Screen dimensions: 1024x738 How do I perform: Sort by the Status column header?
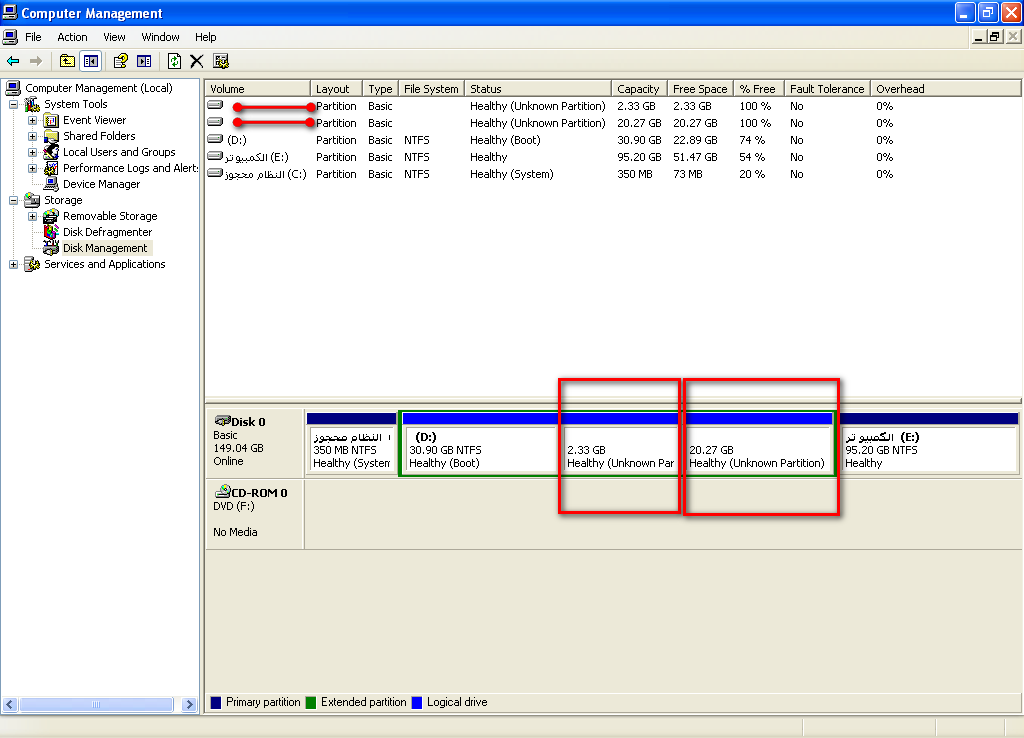point(537,89)
